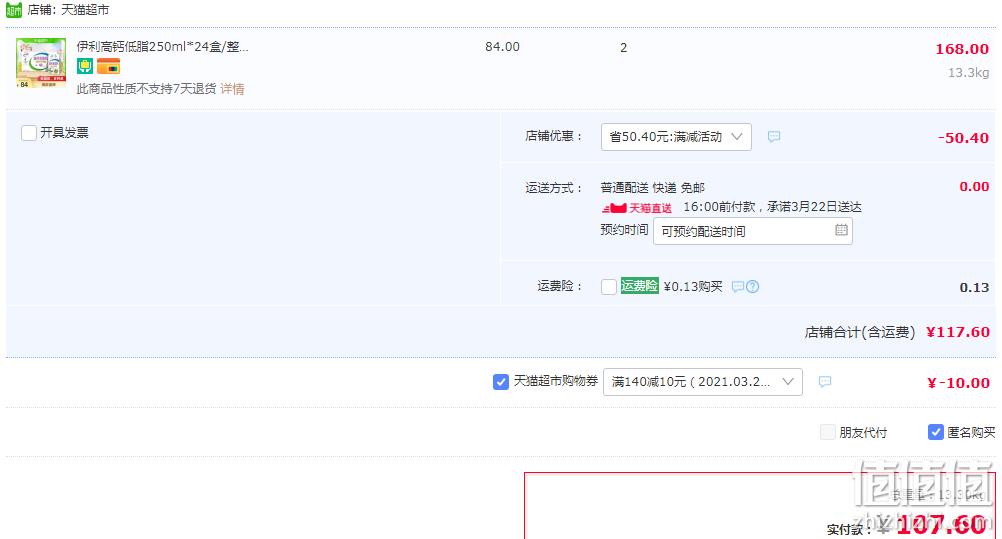The image size is (1002, 539).
Task: Expand the 省50.40元:满减活动 store discount dropdown
Action: pos(676,137)
